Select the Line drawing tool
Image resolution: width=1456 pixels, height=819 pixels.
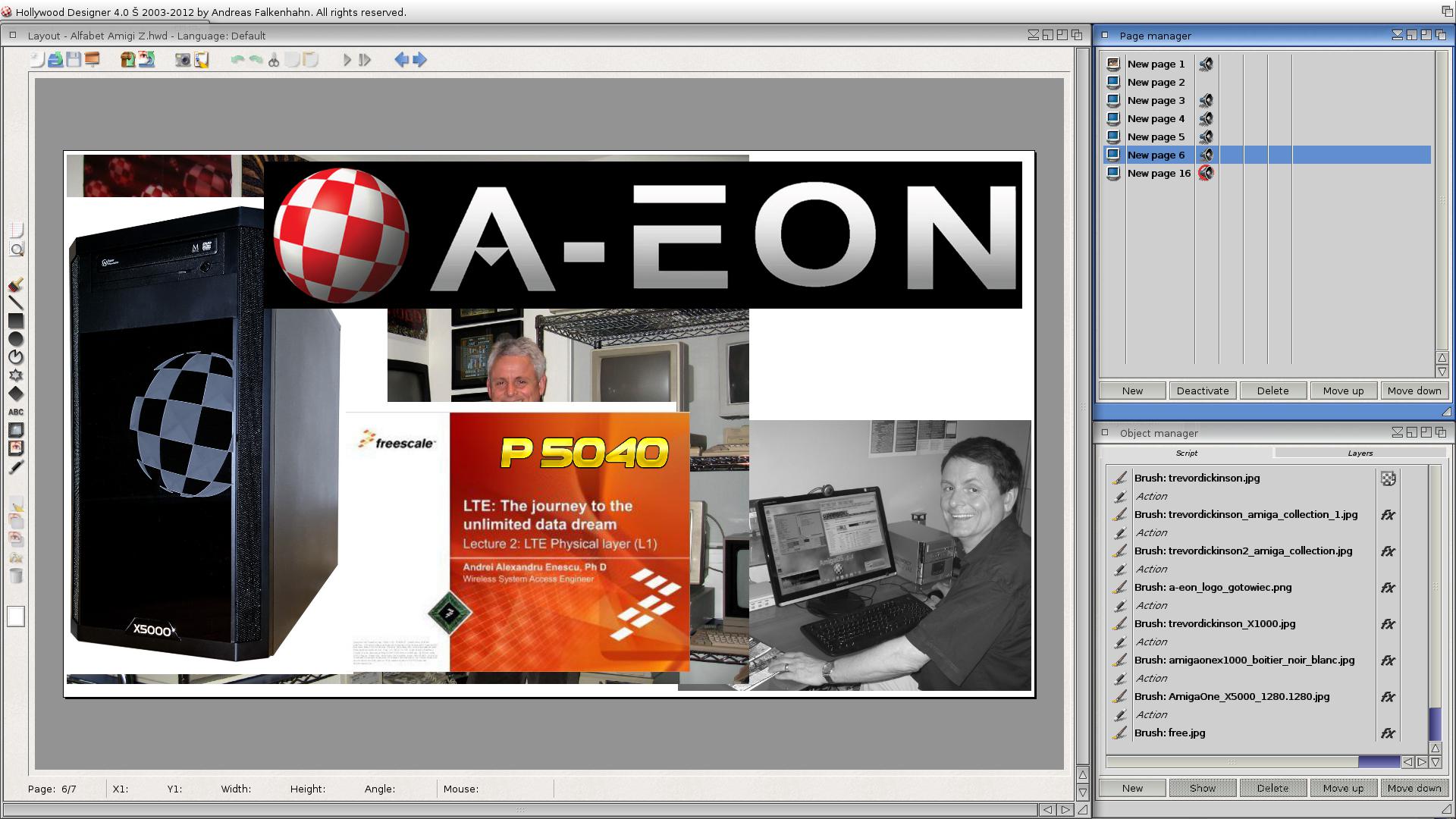coord(16,303)
